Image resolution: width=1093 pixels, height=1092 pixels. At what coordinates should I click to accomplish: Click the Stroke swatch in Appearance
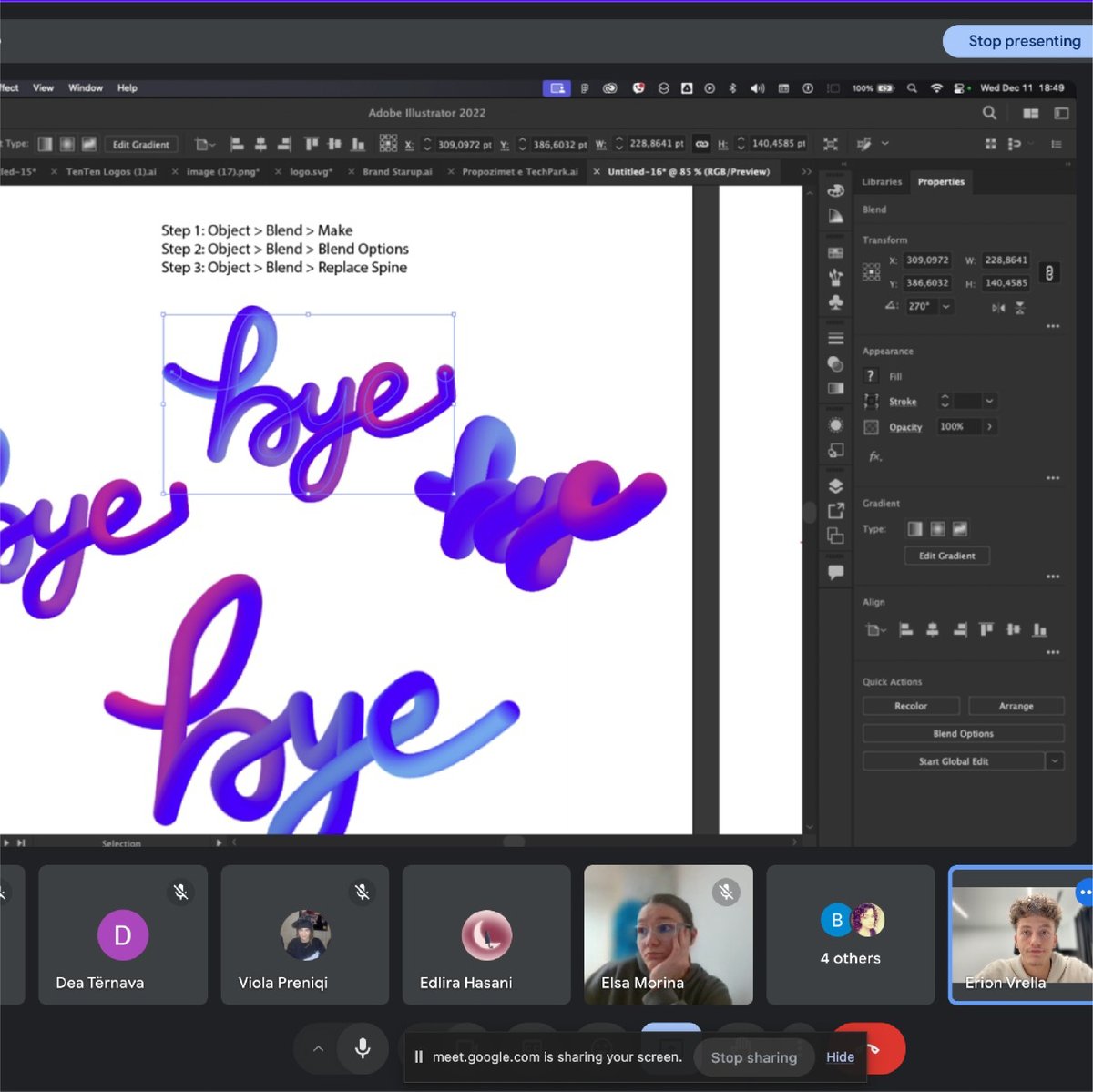tap(871, 401)
